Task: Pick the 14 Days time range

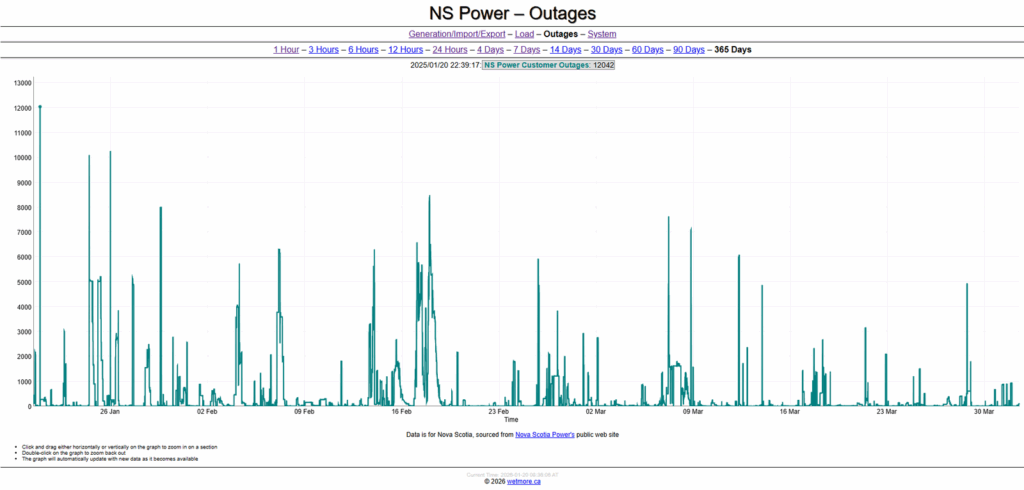Action: click(x=566, y=49)
